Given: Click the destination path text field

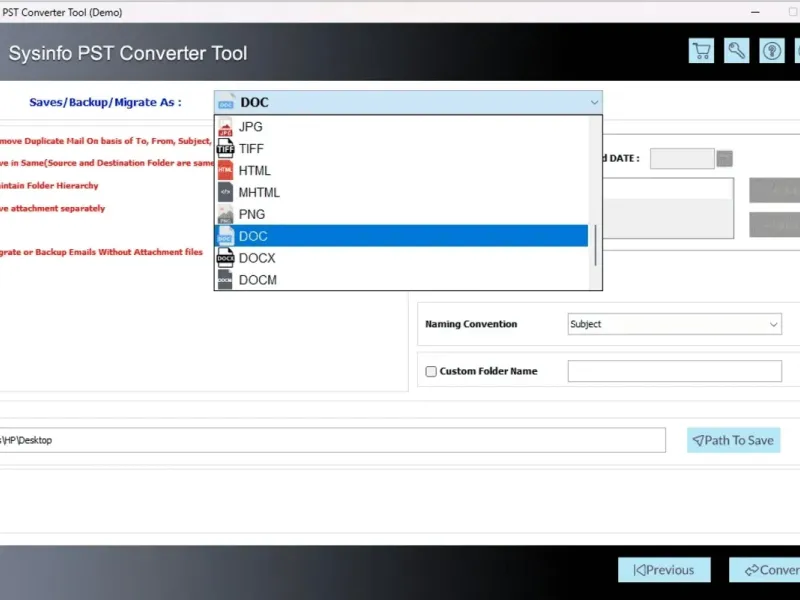Looking at the screenshot, I should click(x=332, y=440).
